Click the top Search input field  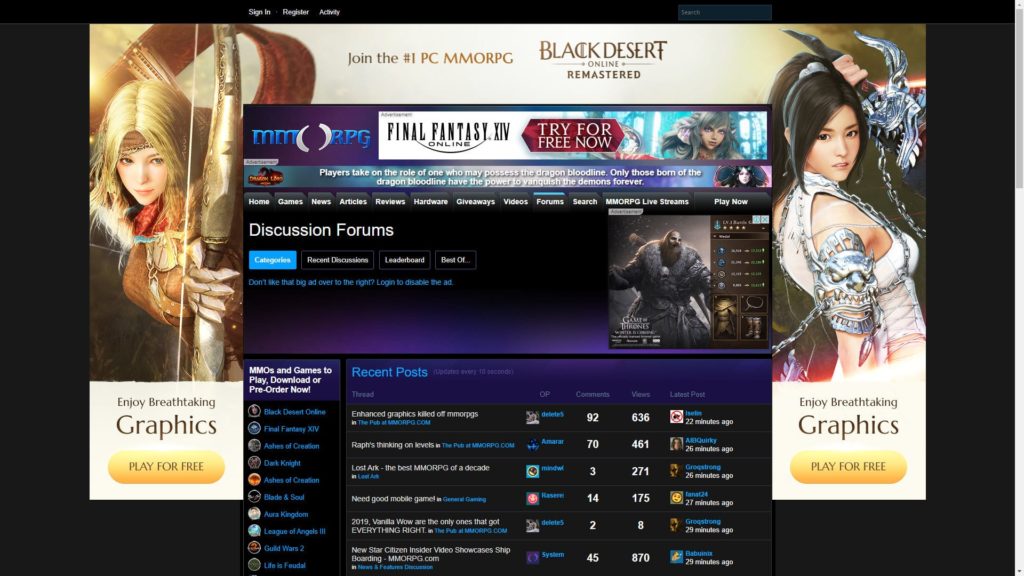pos(724,13)
